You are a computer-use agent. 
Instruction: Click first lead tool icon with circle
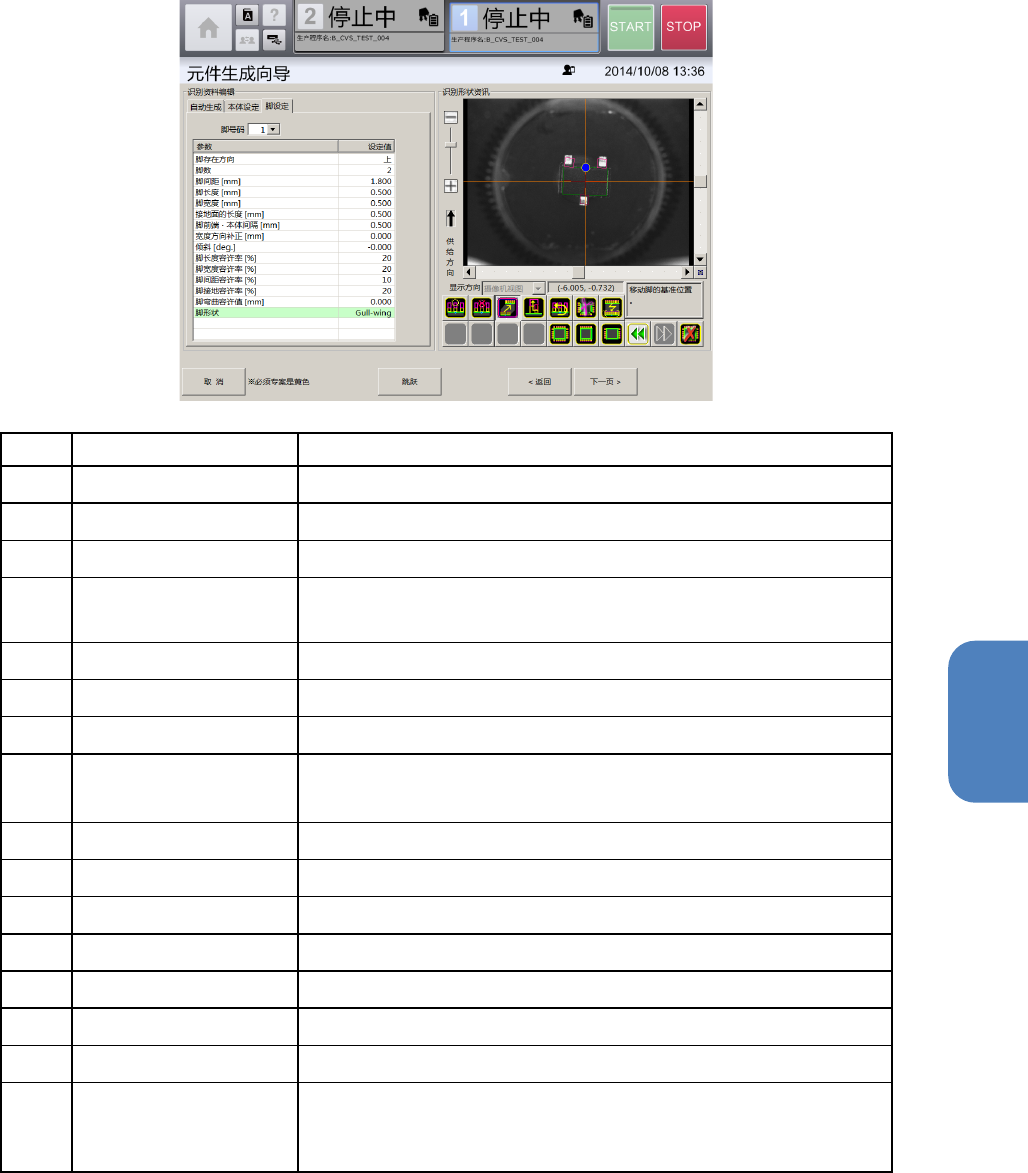coord(456,307)
